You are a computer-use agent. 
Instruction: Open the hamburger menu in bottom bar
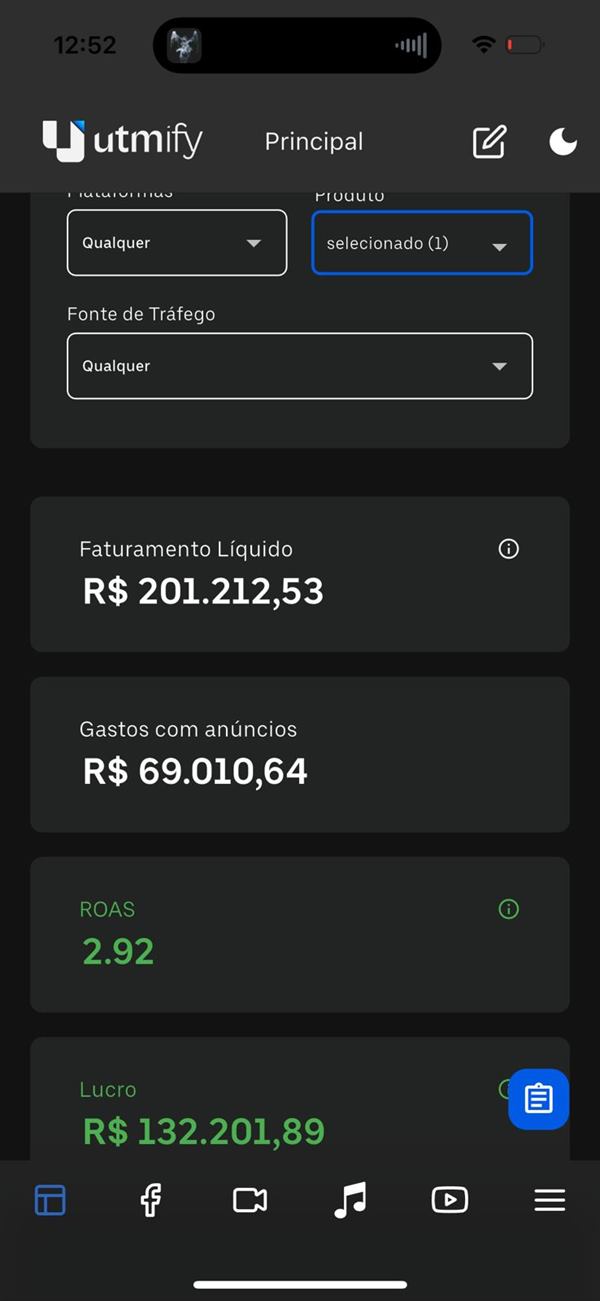tap(549, 1200)
